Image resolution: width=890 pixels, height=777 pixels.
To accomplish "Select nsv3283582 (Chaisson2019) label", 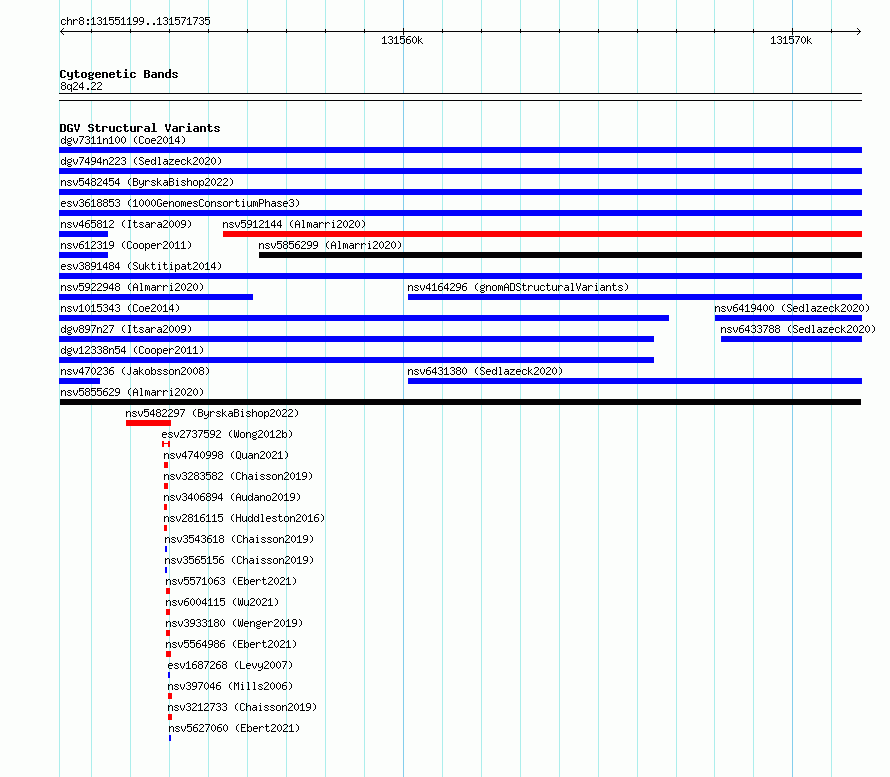I will click(238, 476).
